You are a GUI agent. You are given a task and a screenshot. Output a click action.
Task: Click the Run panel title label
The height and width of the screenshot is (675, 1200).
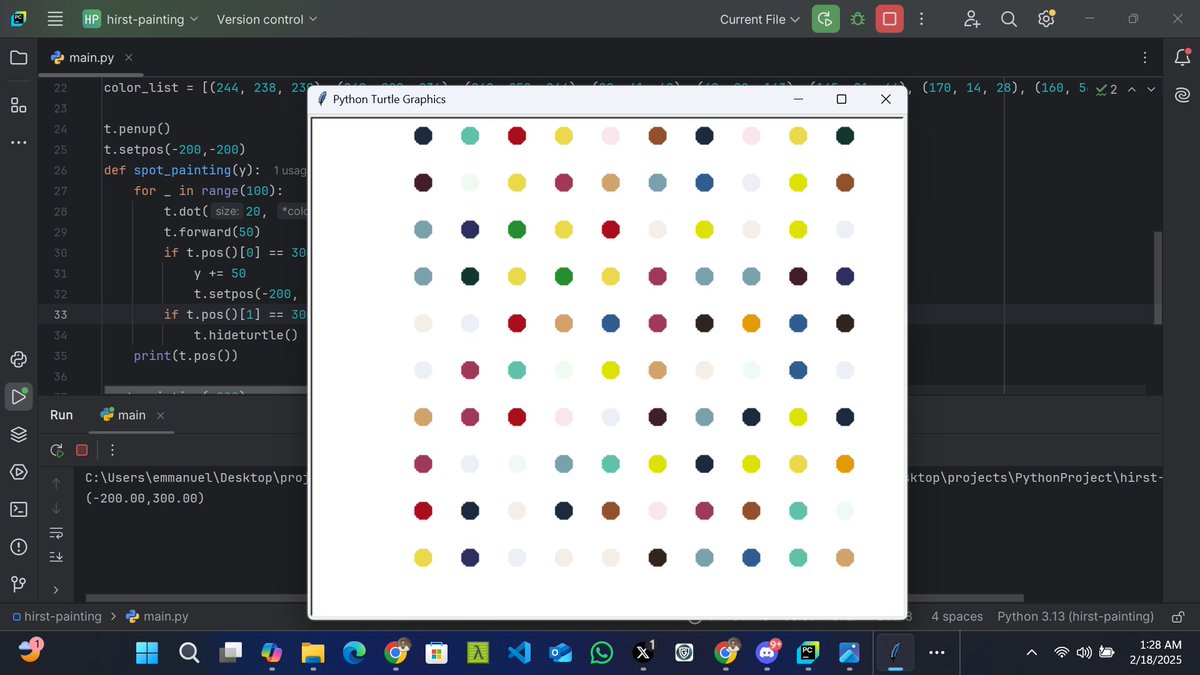coord(61,415)
